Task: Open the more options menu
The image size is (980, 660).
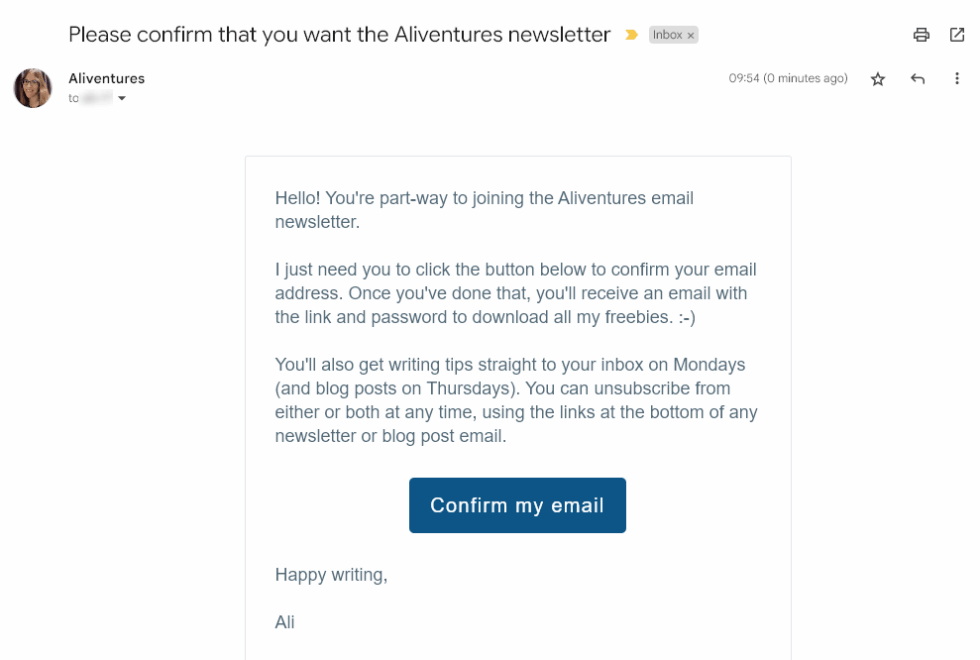Action: pos(957,78)
